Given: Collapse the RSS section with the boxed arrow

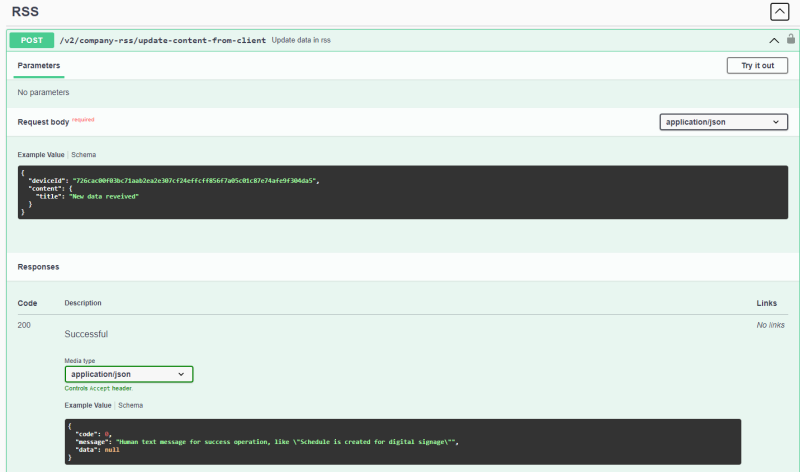Looking at the screenshot, I should (779, 12).
